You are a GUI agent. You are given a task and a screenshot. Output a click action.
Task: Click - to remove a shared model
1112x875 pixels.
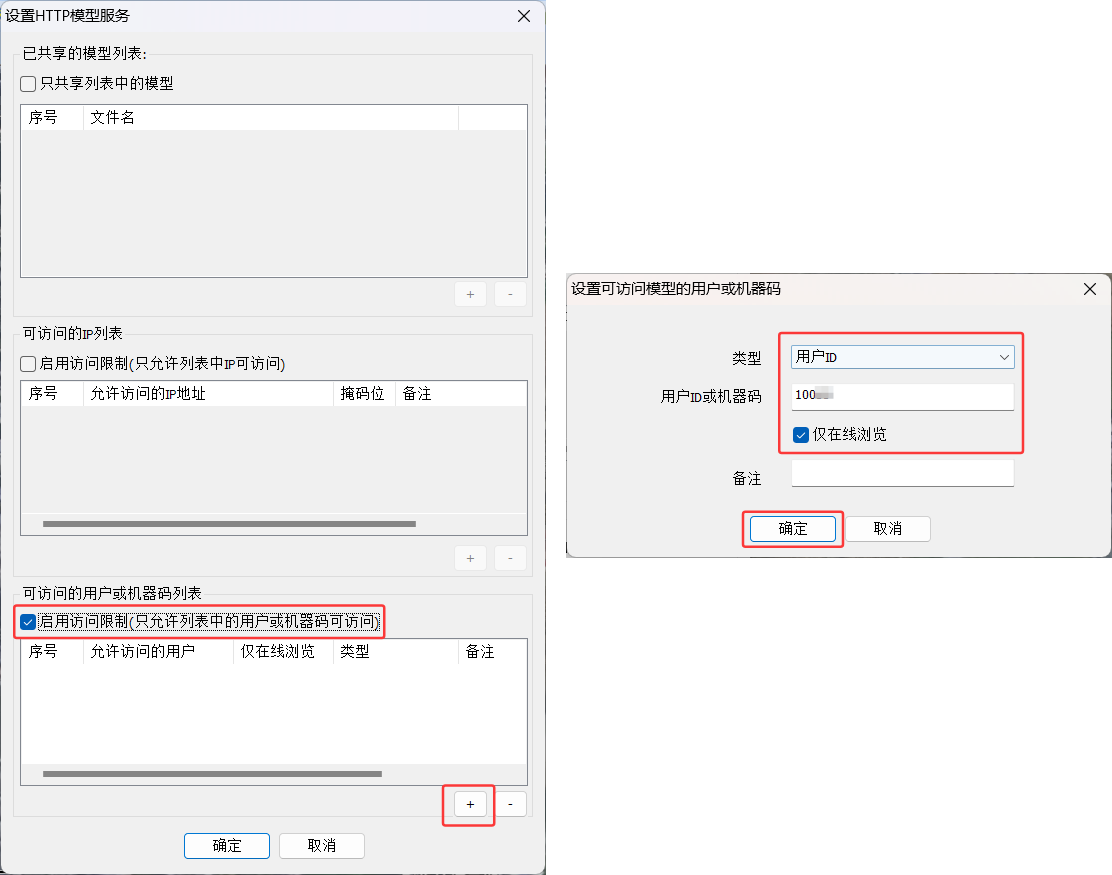[x=510, y=294]
